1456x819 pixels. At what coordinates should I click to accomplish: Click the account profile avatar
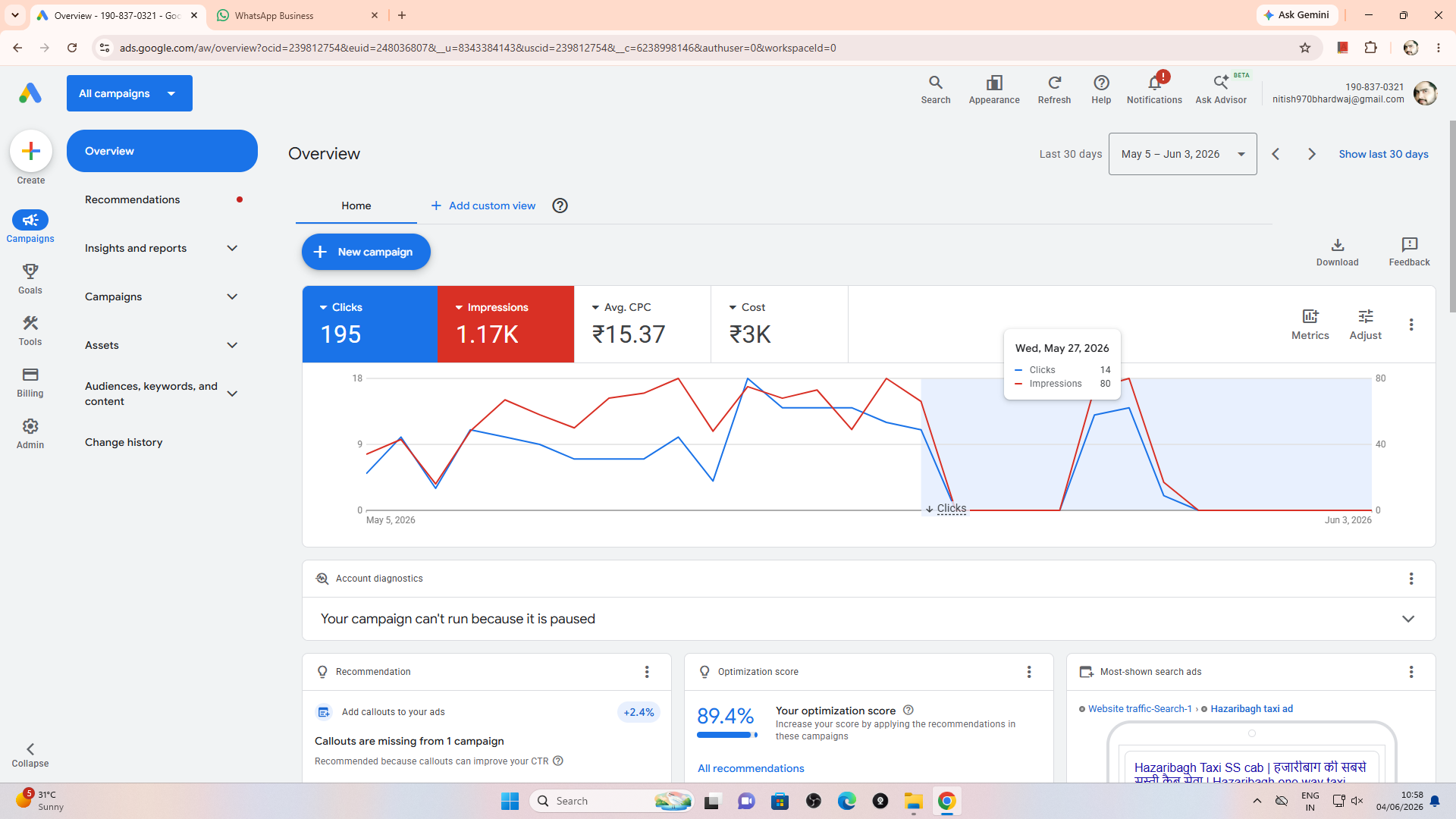[x=1426, y=93]
